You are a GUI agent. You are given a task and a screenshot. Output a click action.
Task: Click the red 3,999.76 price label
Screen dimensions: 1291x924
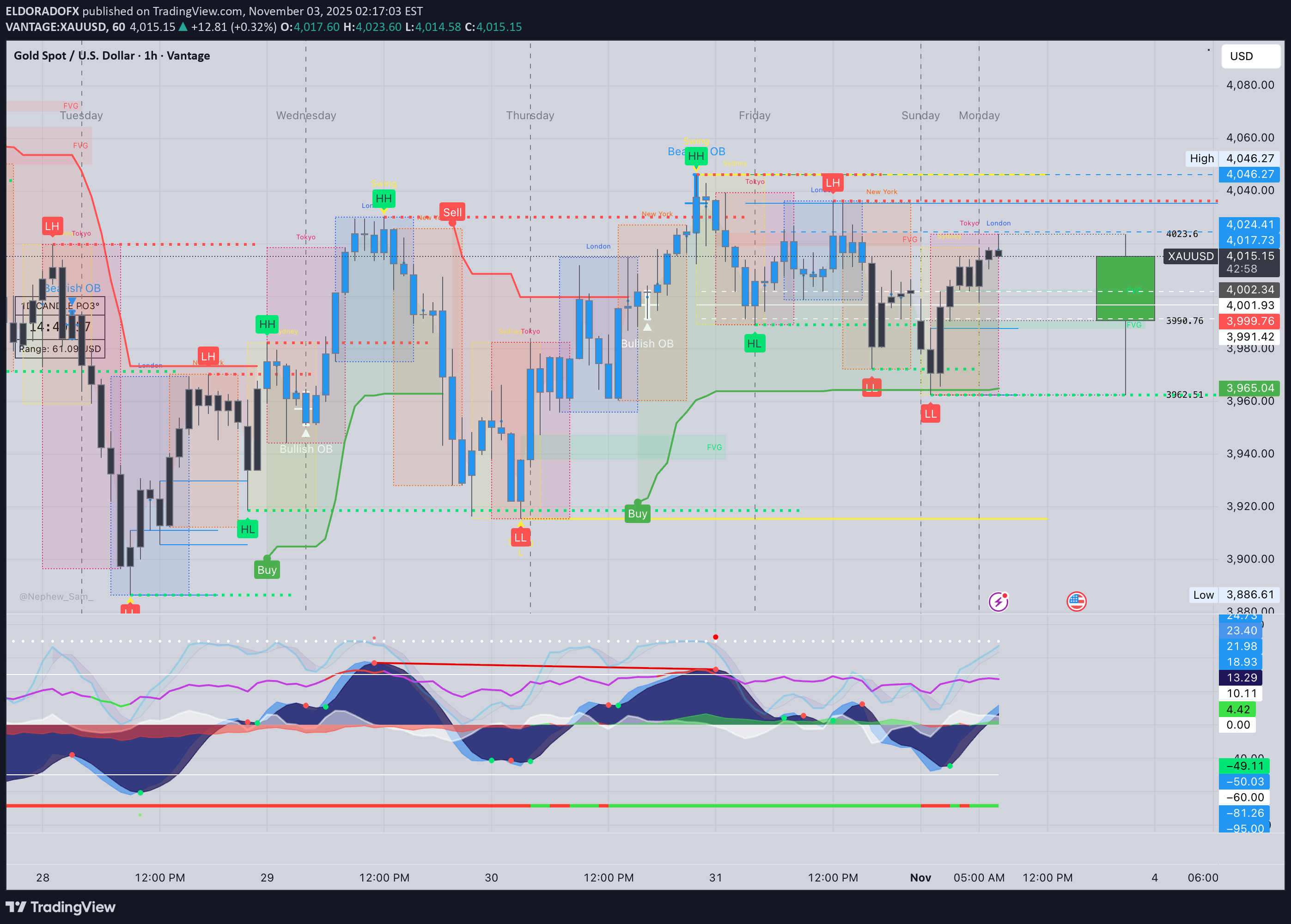(x=1249, y=321)
